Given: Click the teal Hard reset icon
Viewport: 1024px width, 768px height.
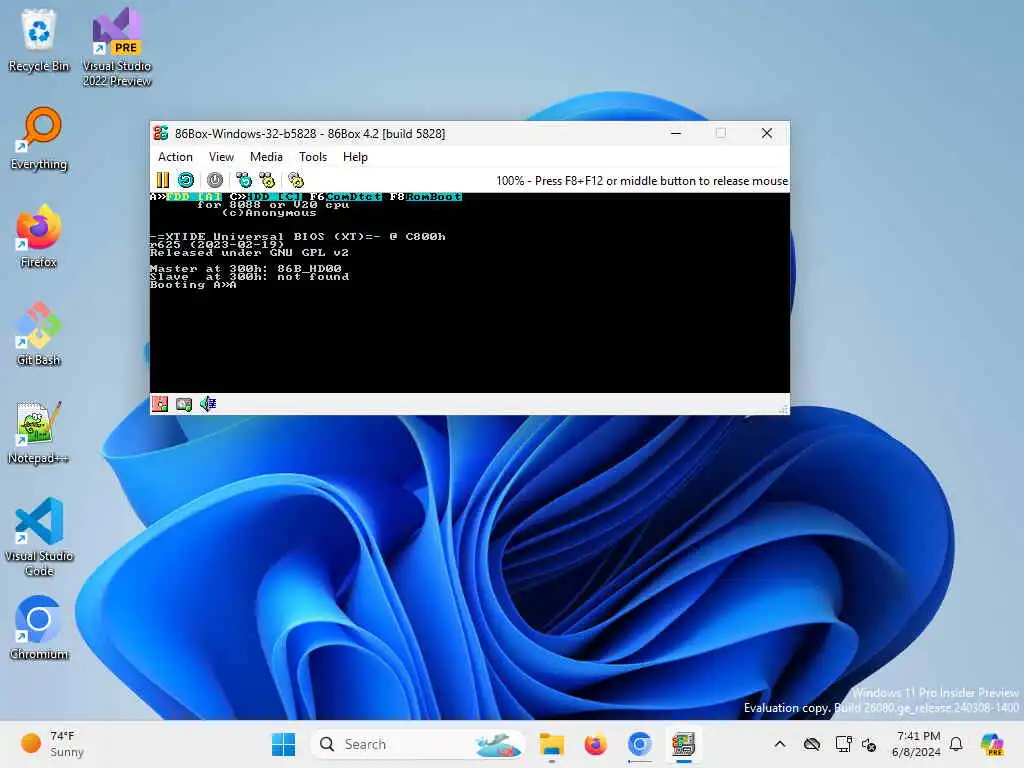Looking at the screenshot, I should 186,180.
